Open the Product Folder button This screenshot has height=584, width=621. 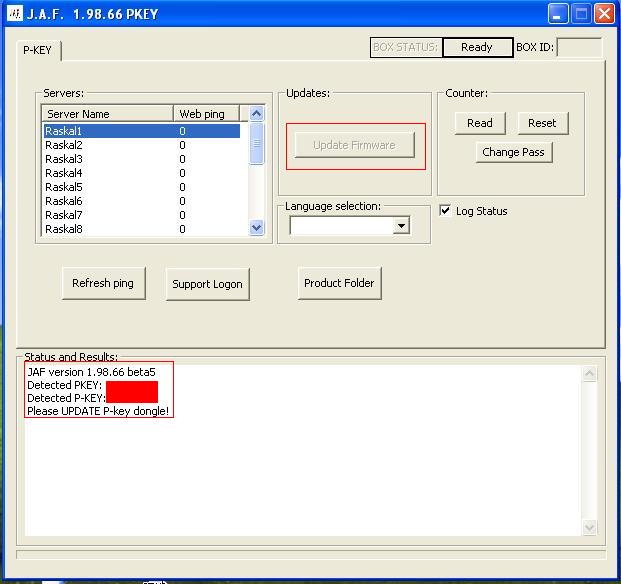tap(339, 283)
